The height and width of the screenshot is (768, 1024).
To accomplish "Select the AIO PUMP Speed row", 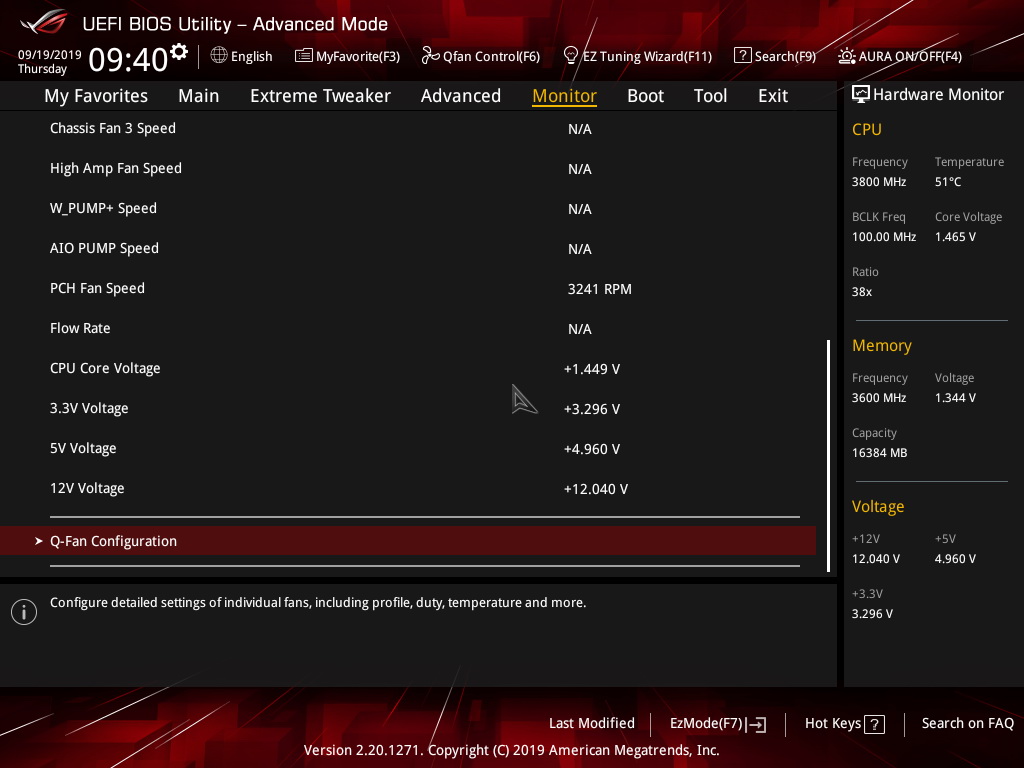I will point(408,248).
